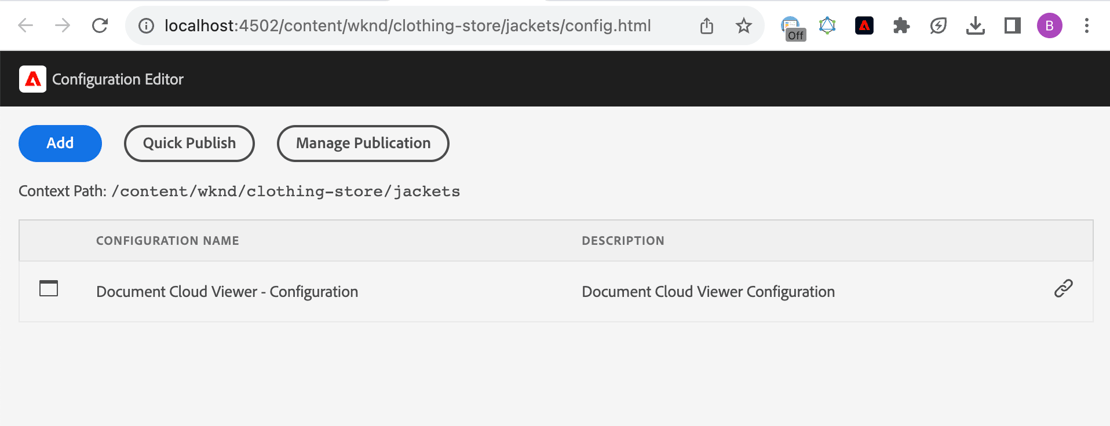Open Manage Publication
This screenshot has height=426, width=1110.
point(363,143)
